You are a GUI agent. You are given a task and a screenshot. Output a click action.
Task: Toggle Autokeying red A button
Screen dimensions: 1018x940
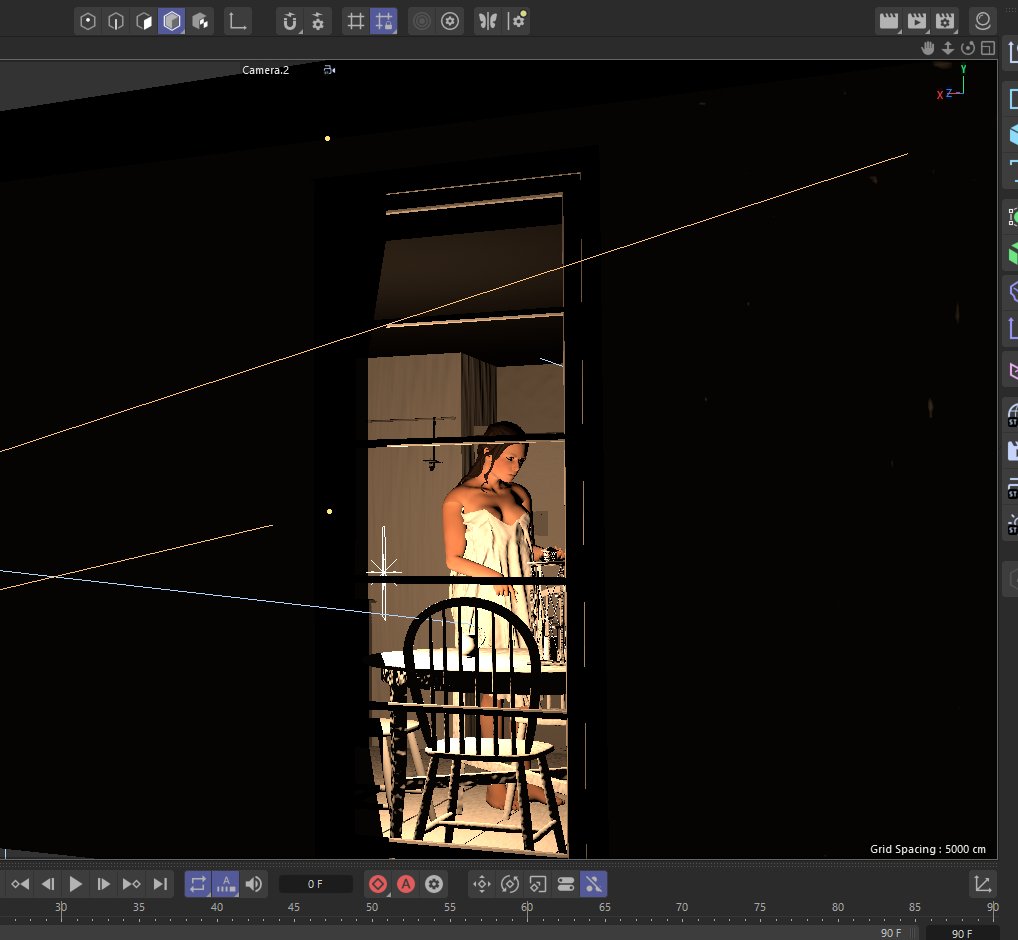click(406, 884)
